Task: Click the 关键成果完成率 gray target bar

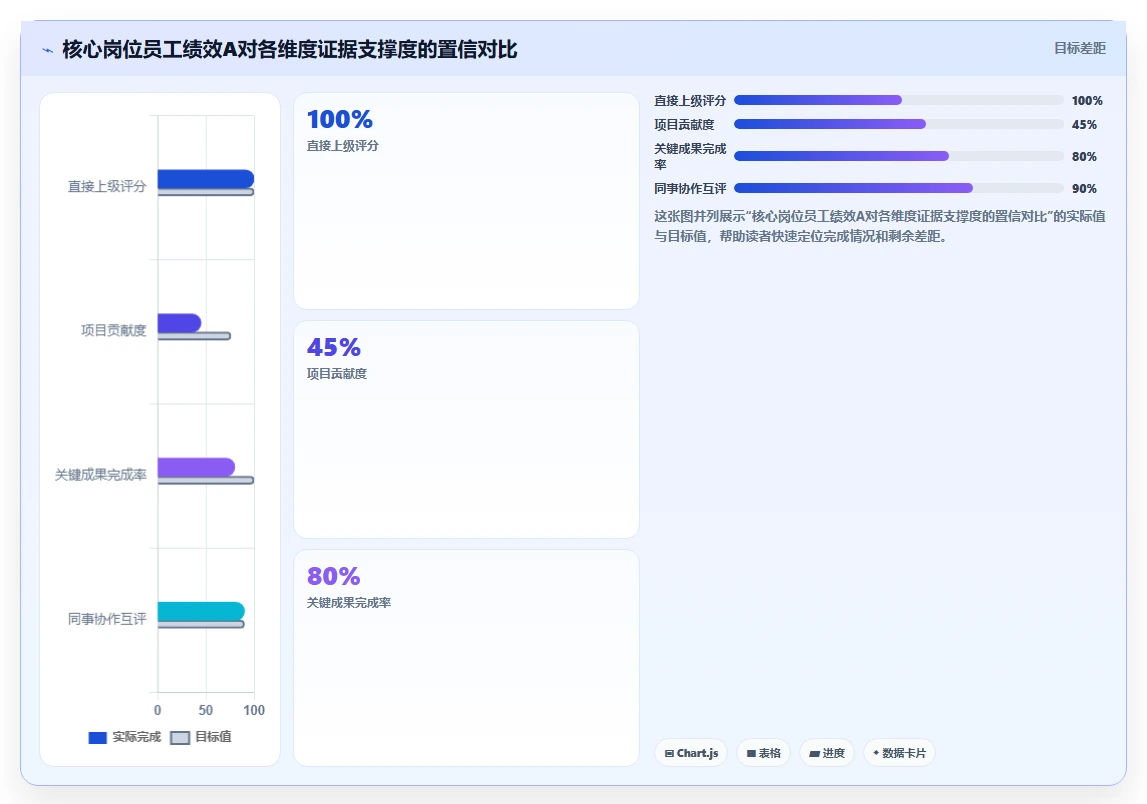Action: [x=206, y=481]
